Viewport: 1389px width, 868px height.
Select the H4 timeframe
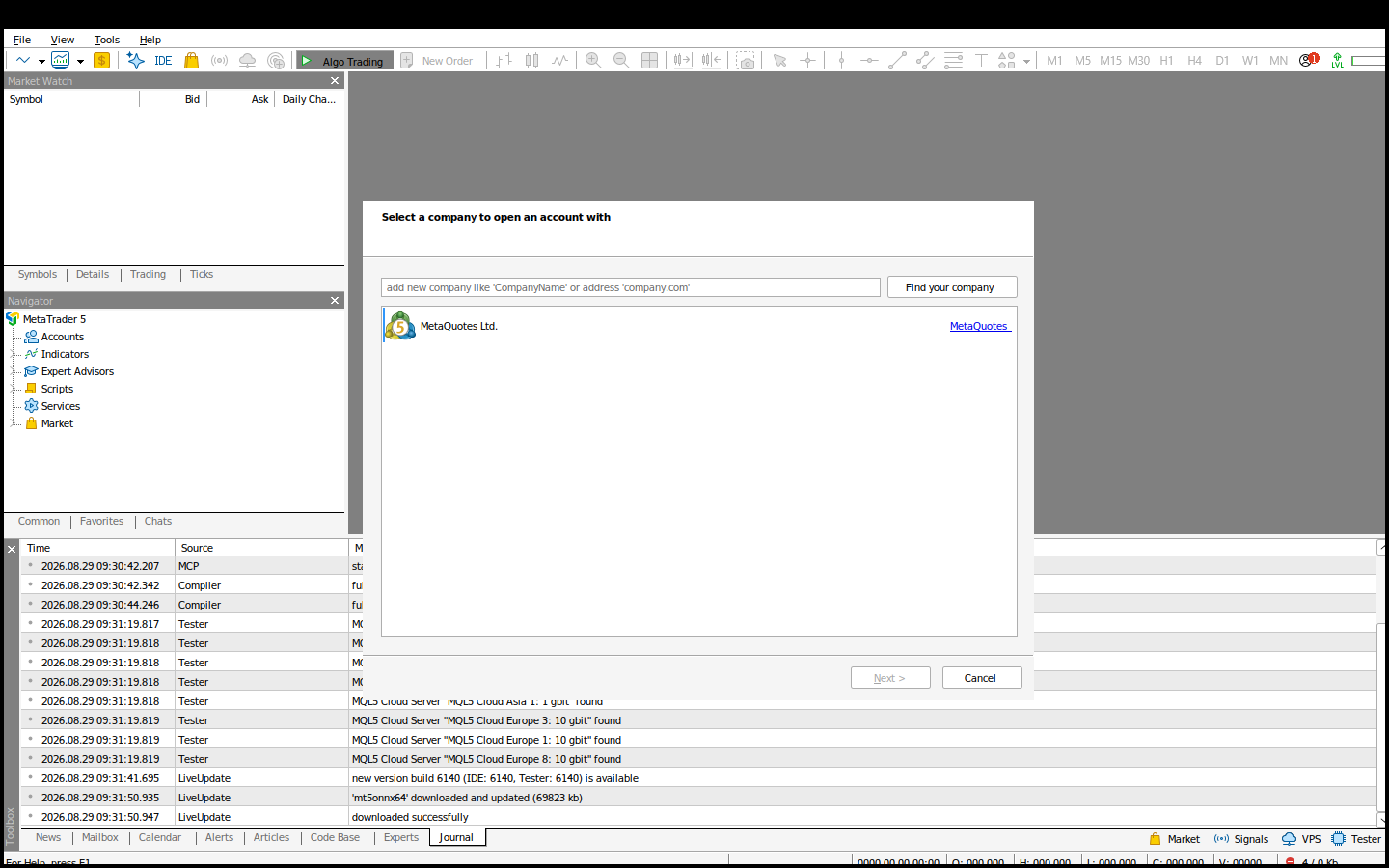coord(1194,60)
